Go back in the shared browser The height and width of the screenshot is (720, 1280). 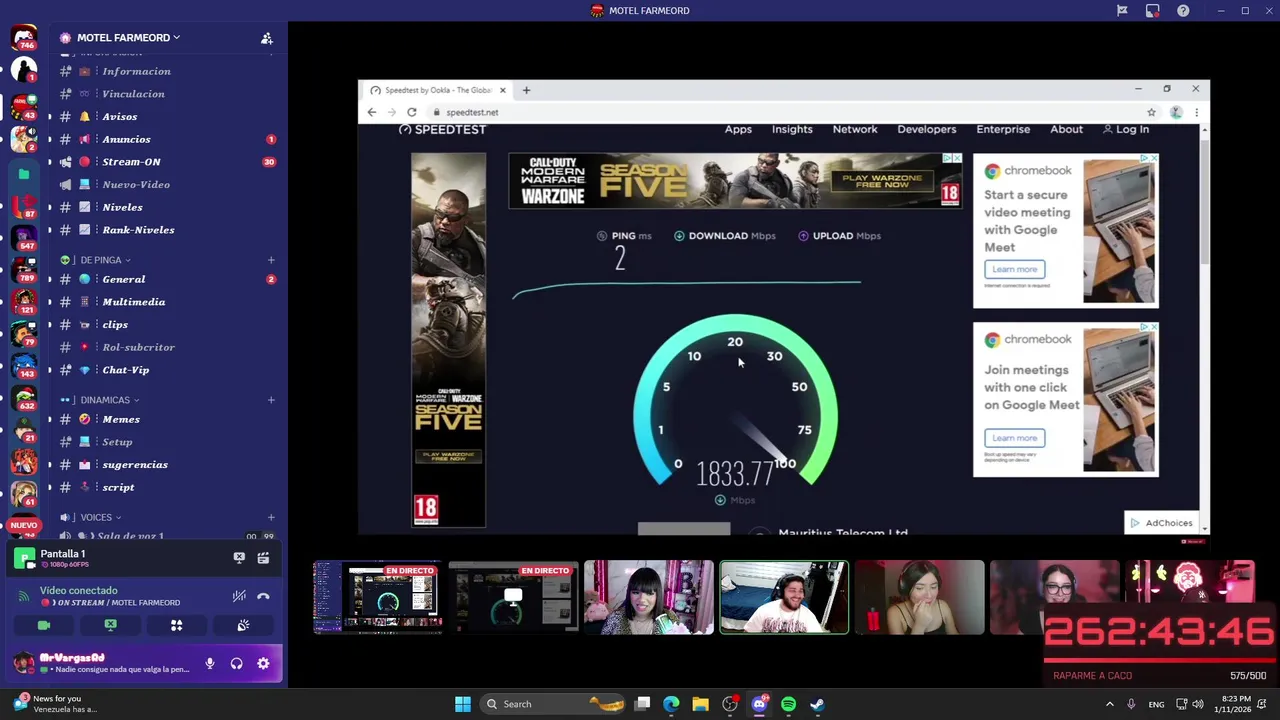[372, 112]
